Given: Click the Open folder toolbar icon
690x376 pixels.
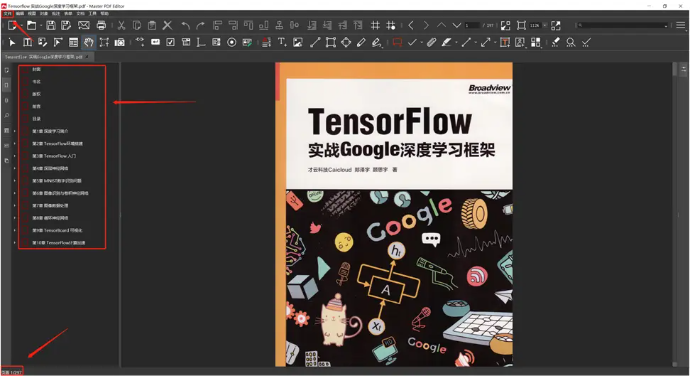Looking at the screenshot, I should [x=31, y=26].
